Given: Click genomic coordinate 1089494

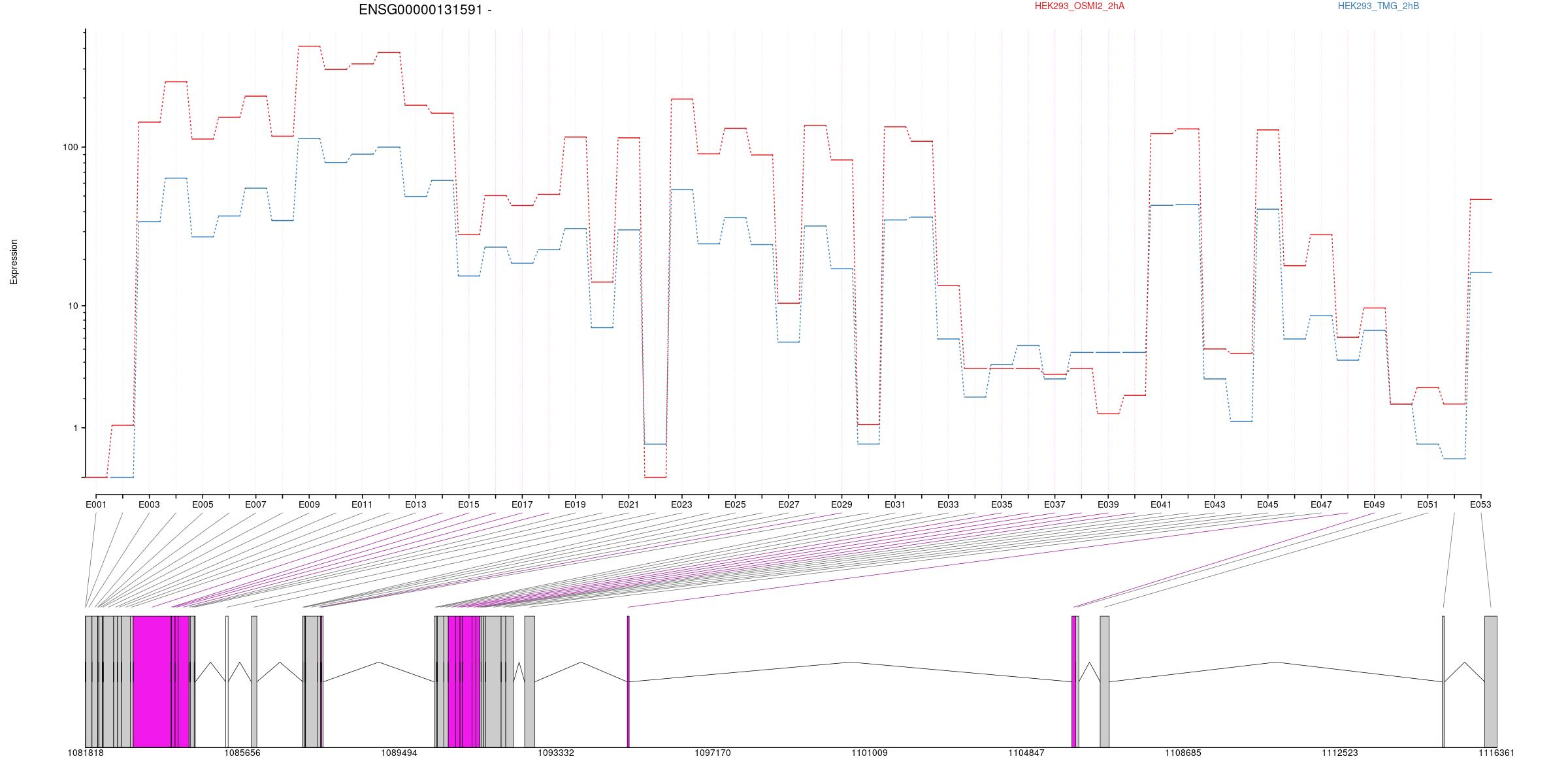Looking at the screenshot, I should point(399,753).
